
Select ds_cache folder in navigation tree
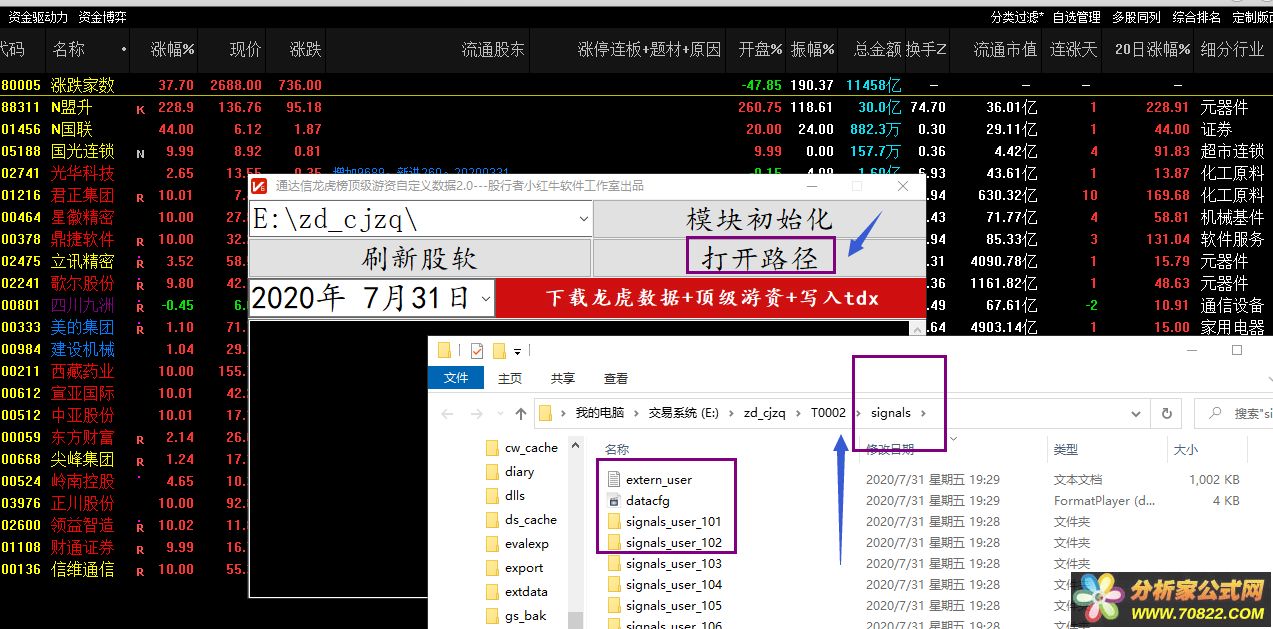coord(530,520)
